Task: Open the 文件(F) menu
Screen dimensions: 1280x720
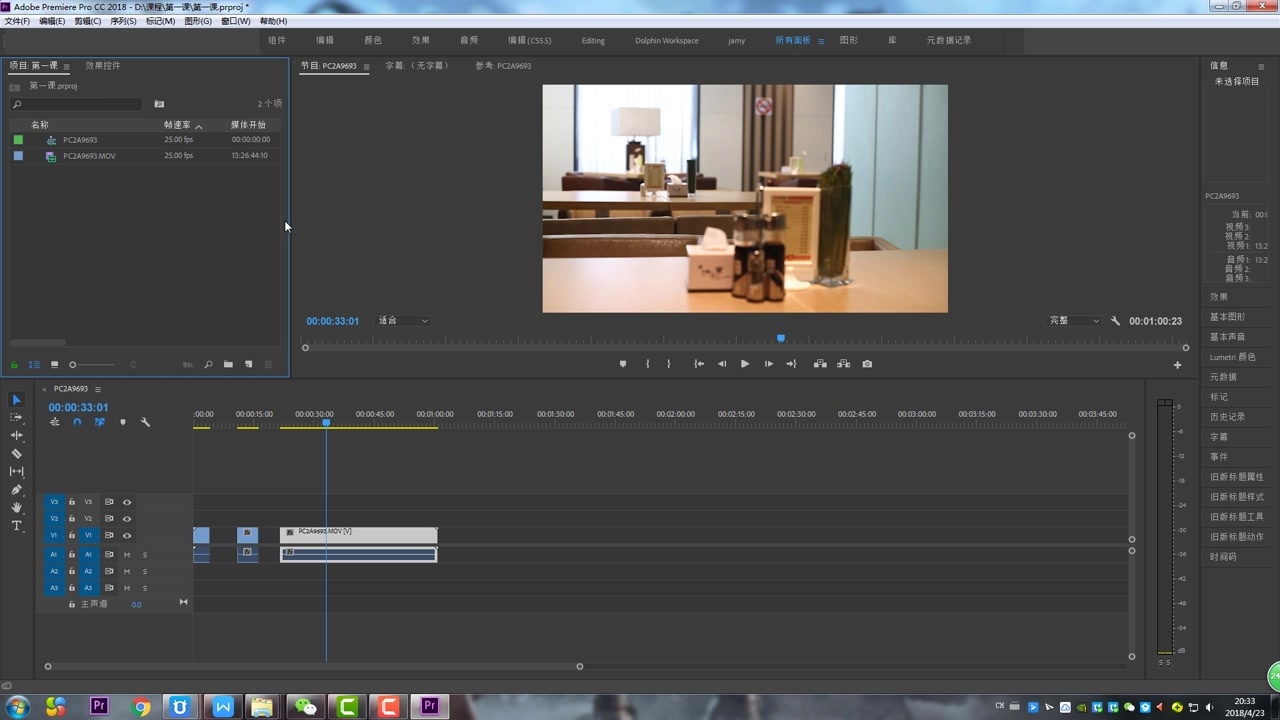Action: (17, 21)
